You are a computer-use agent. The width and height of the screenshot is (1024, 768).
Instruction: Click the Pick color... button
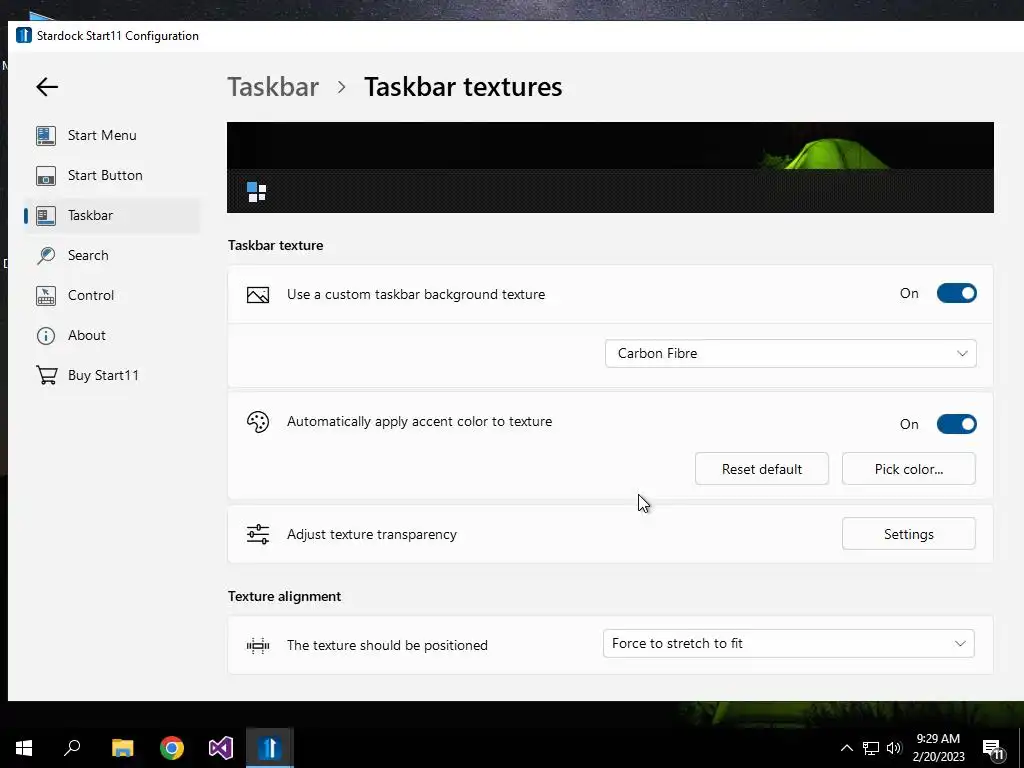click(908, 469)
